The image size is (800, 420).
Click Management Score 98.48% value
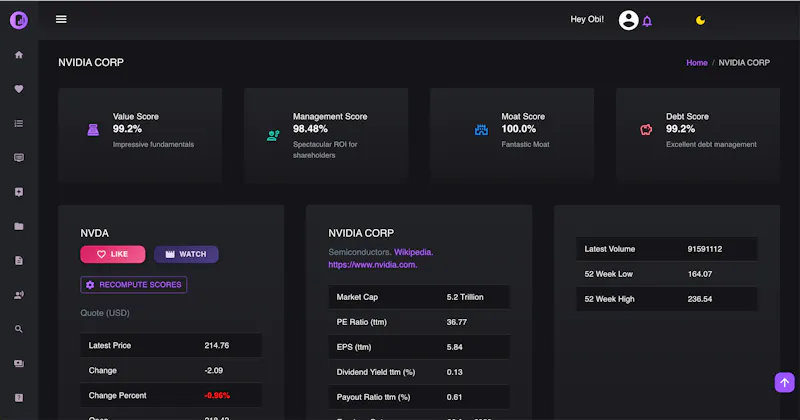point(310,129)
